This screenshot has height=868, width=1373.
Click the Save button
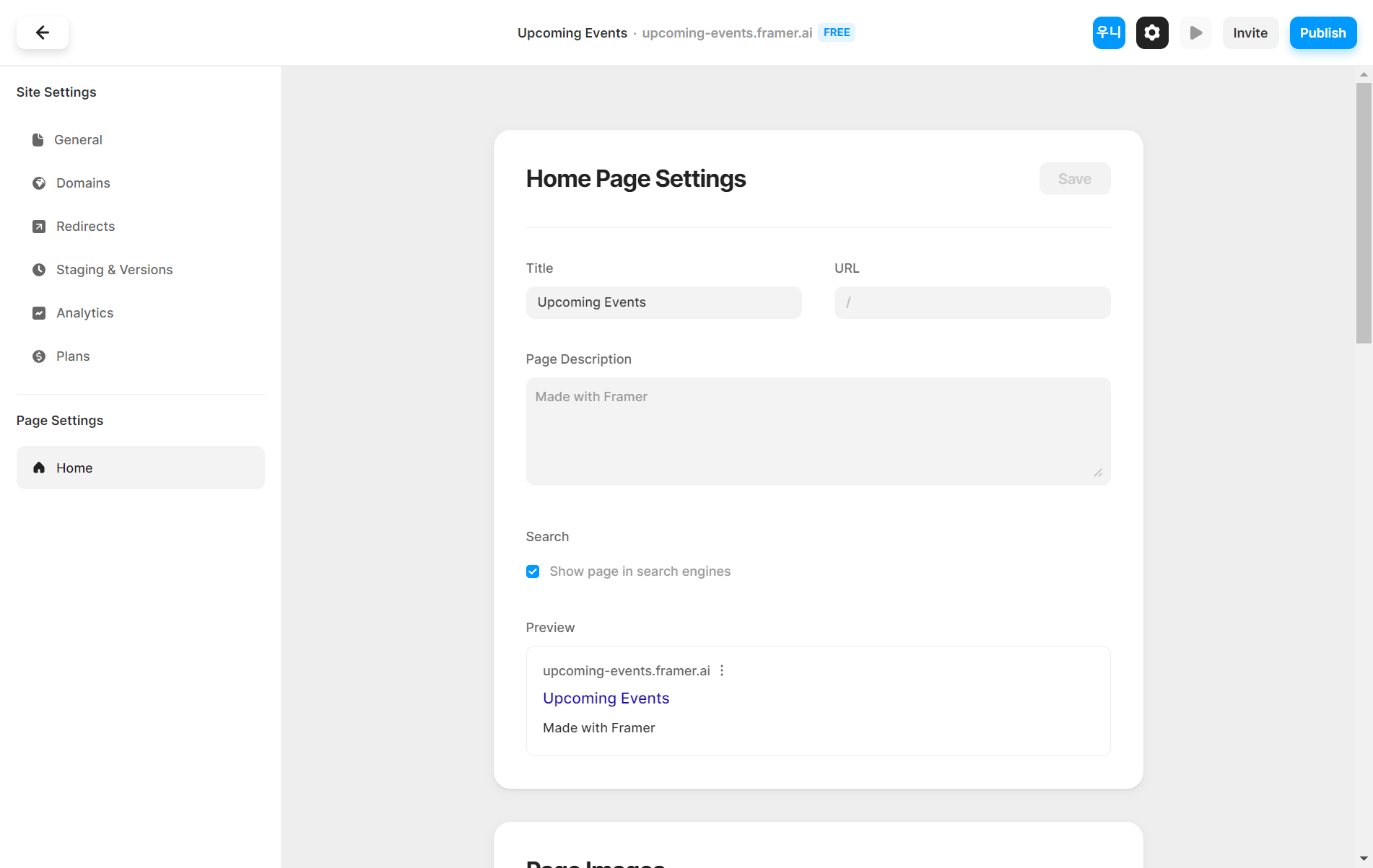(1075, 179)
